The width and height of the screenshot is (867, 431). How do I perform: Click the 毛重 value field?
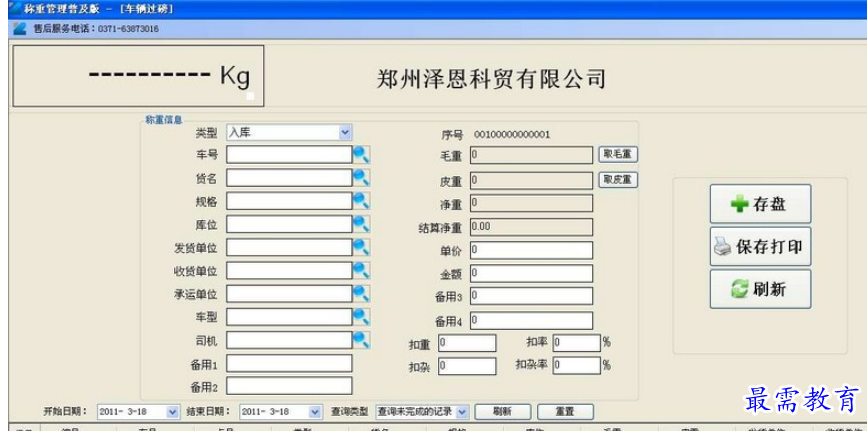(x=531, y=155)
